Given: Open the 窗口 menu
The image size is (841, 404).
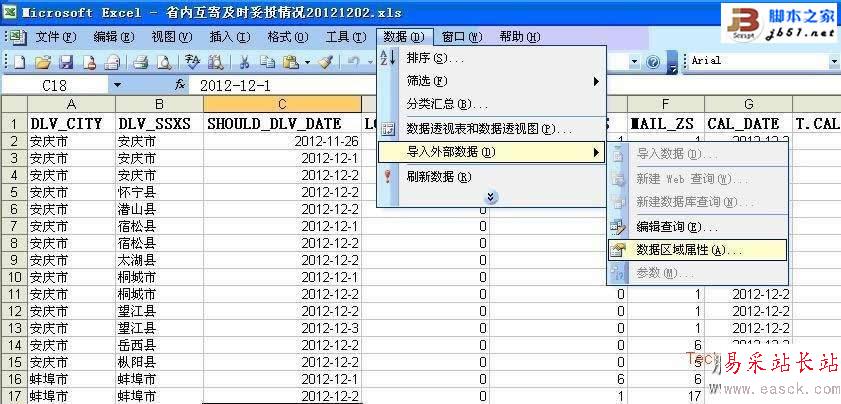Looking at the screenshot, I should pos(462,37).
